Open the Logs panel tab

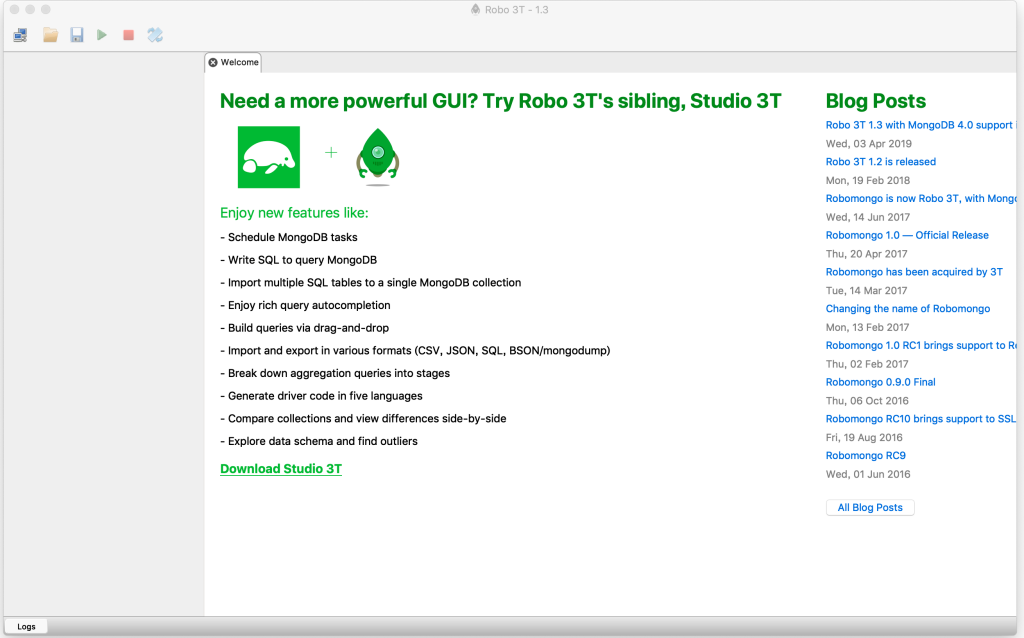pyautogui.click(x=26, y=627)
